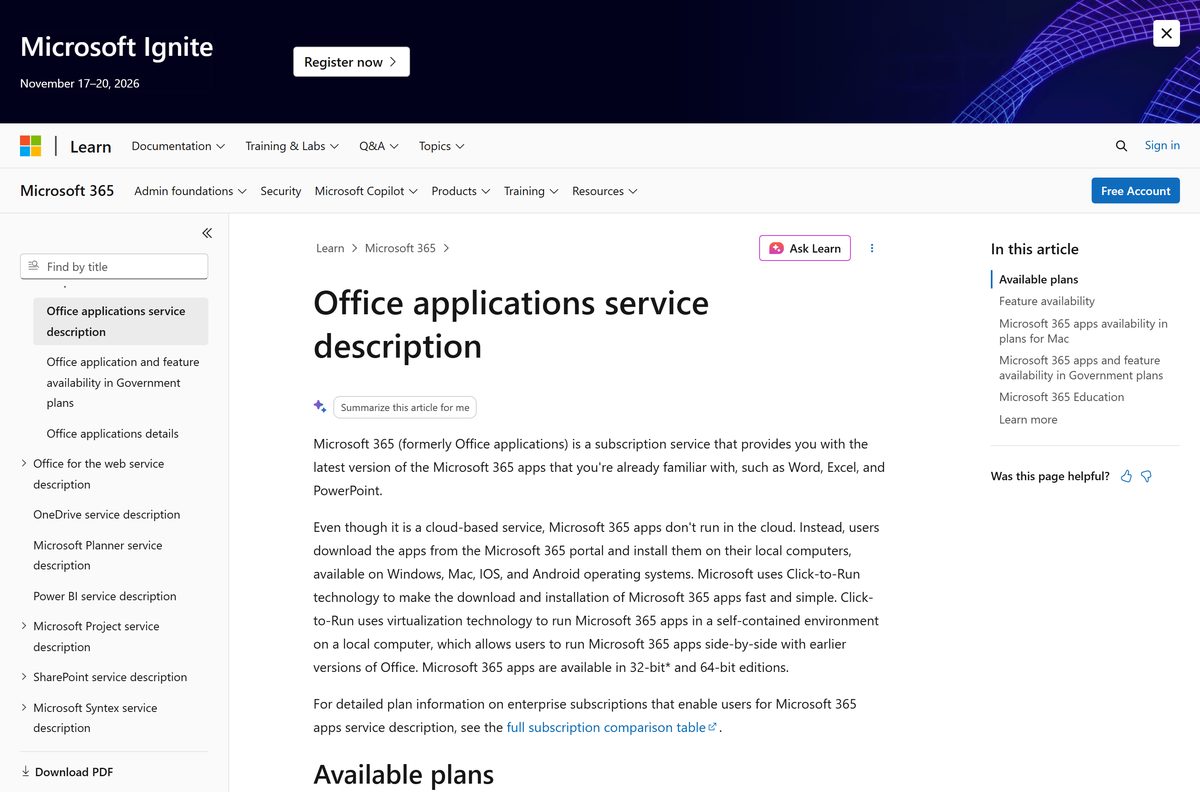
Task: Click the thumbs up helpful icon
Action: pos(1126,476)
